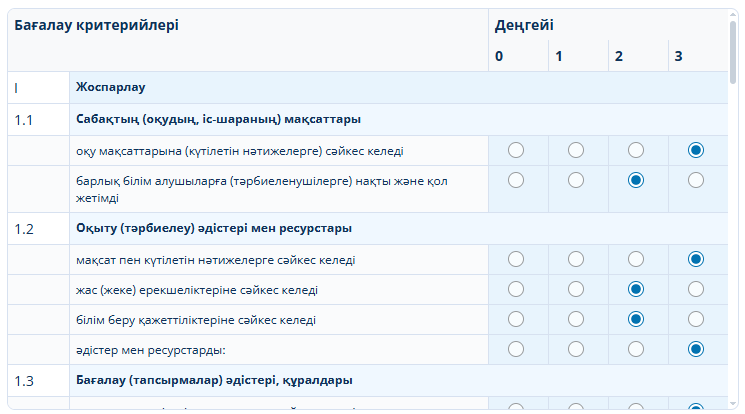Select level 1 for 'жас (жеке) ерекшеліктеріне' row

(x=576, y=289)
